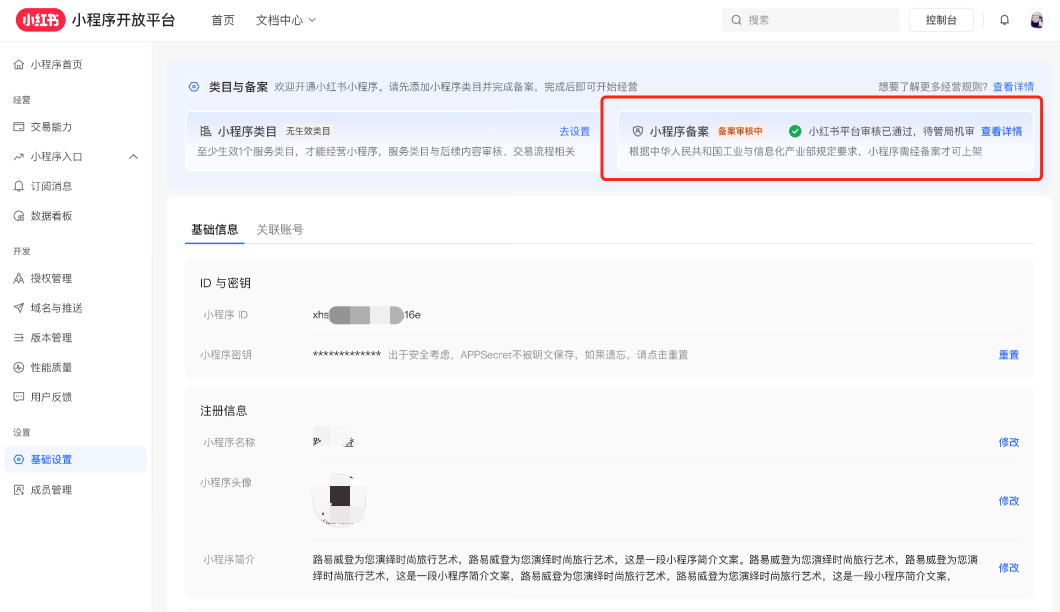The width and height of the screenshot is (1060, 612).
Task: Click 去设置 link for 小程序类目
Action: 574,131
